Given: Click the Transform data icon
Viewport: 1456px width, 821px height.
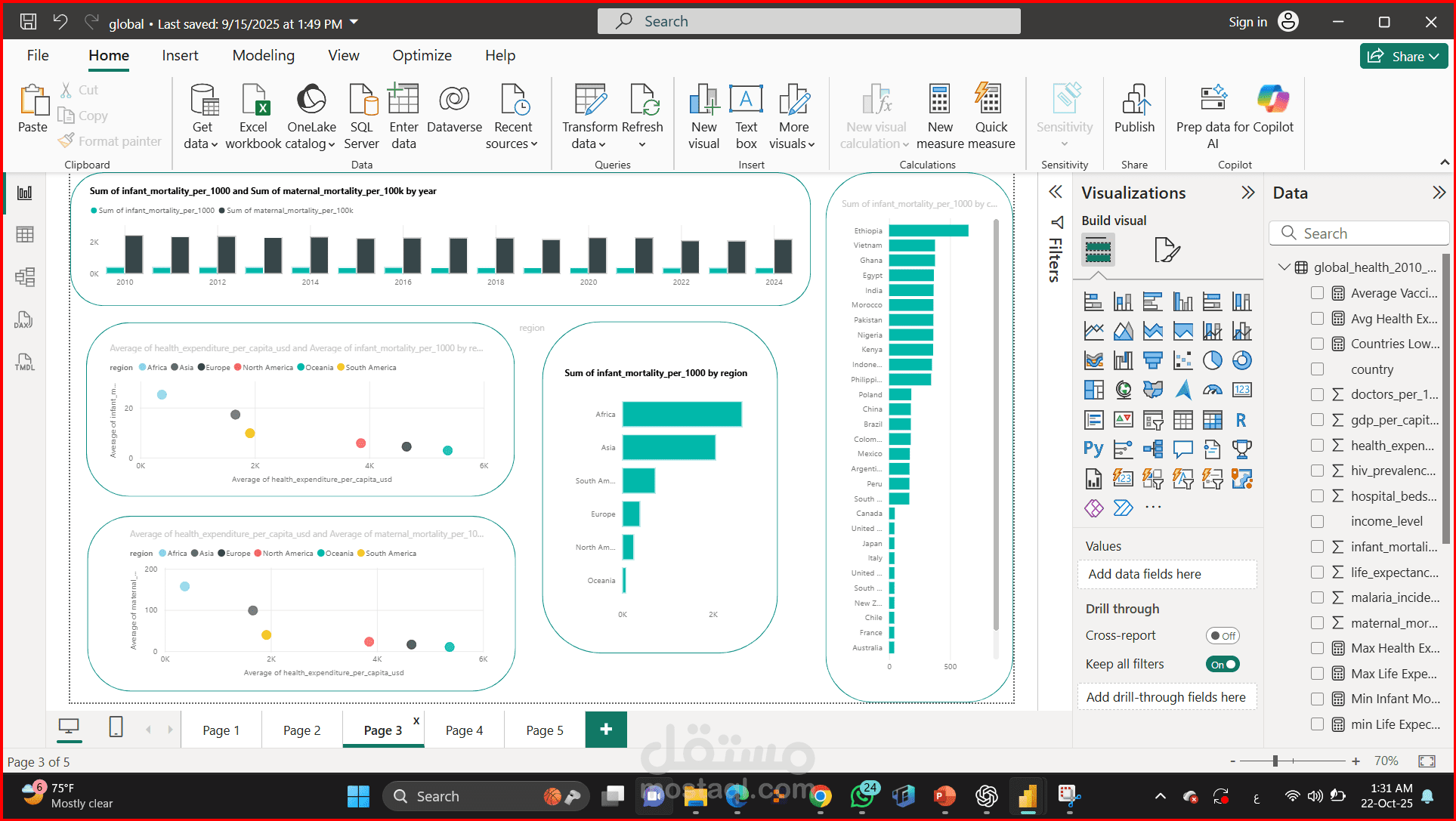Looking at the screenshot, I should coord(591,100).
